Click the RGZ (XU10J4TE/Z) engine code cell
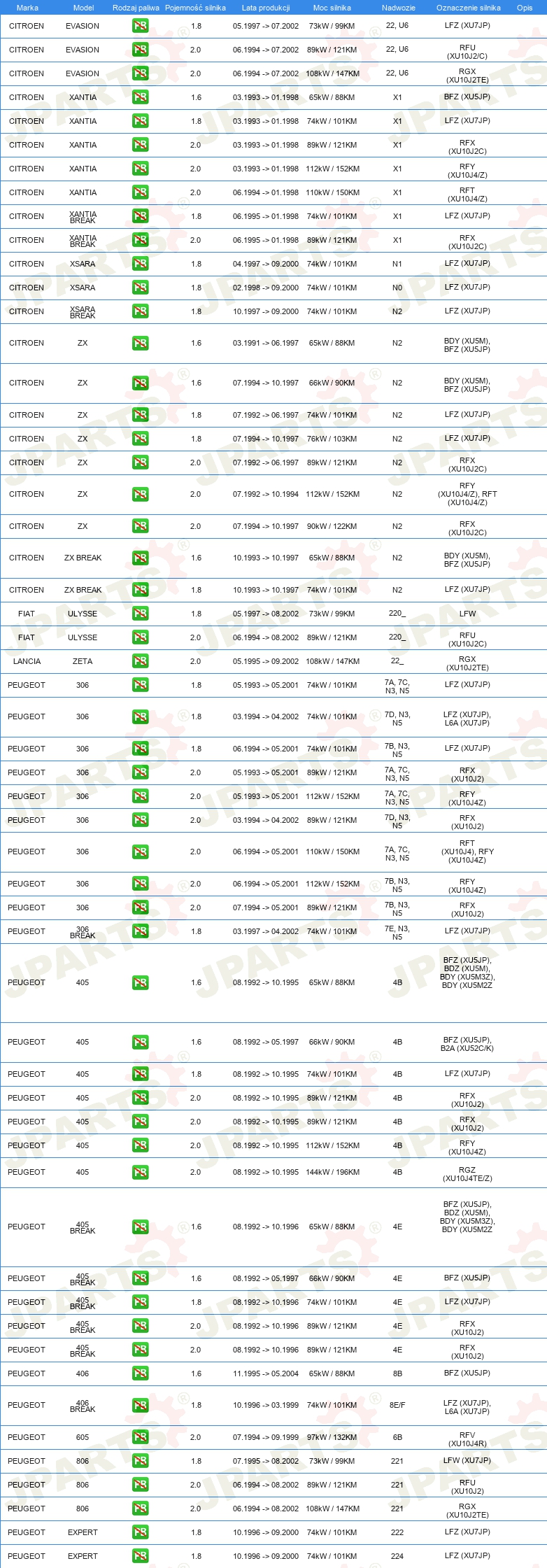 467,1174
